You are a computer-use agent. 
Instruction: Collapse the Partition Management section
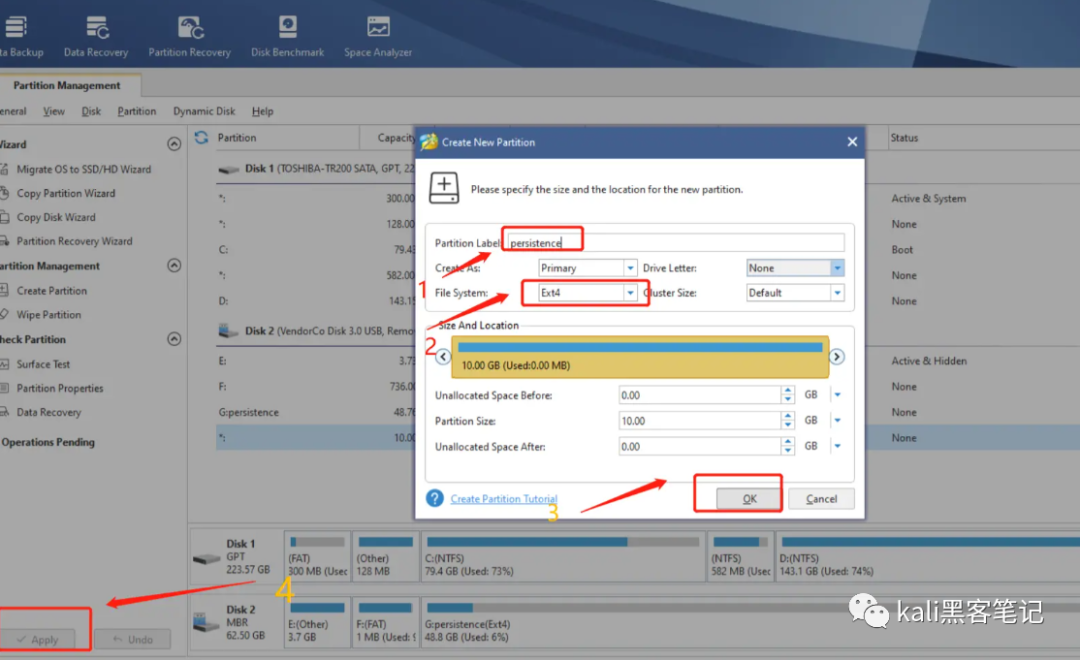click(174, 266)
